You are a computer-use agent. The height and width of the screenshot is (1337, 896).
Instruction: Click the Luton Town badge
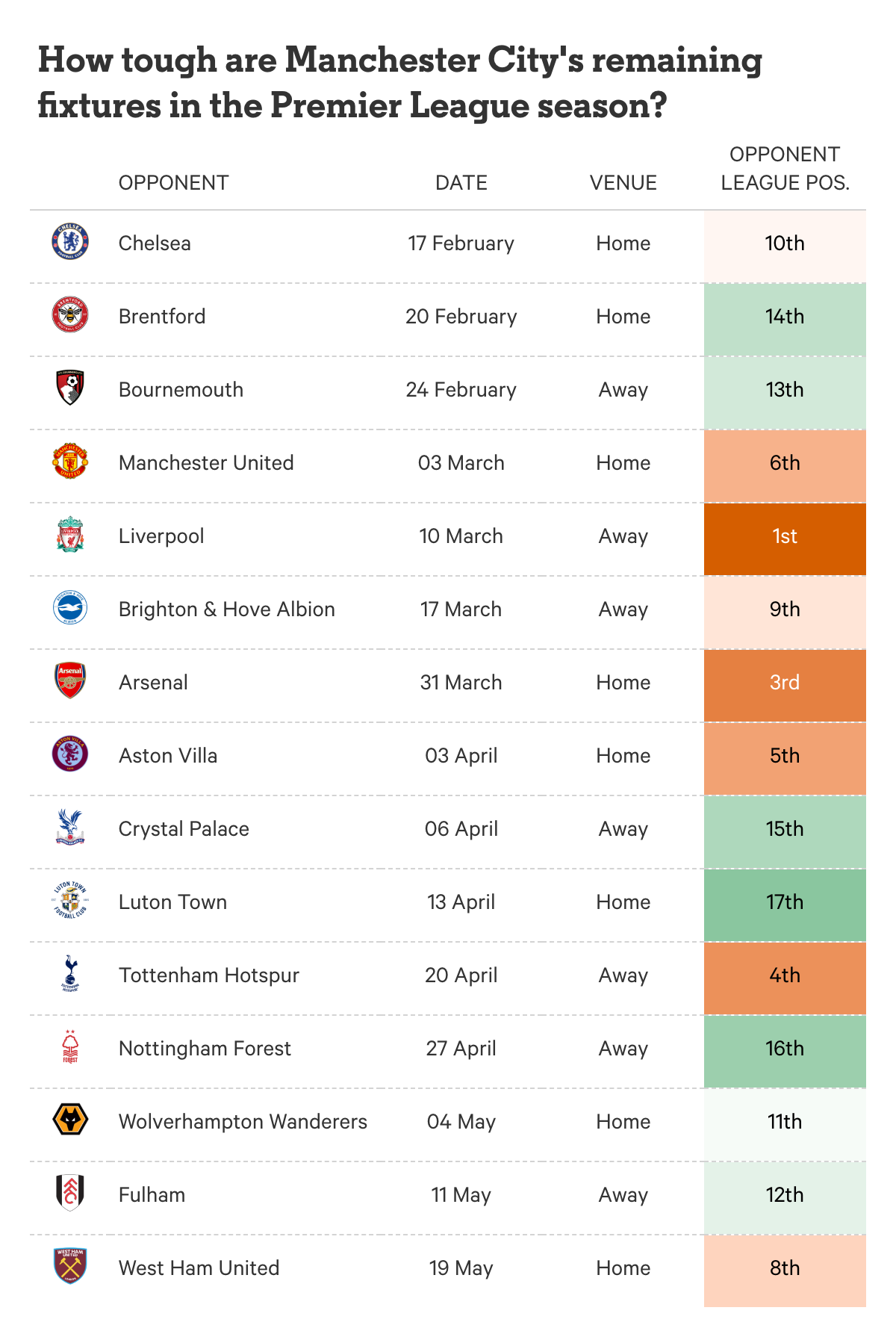click(70, 901)
